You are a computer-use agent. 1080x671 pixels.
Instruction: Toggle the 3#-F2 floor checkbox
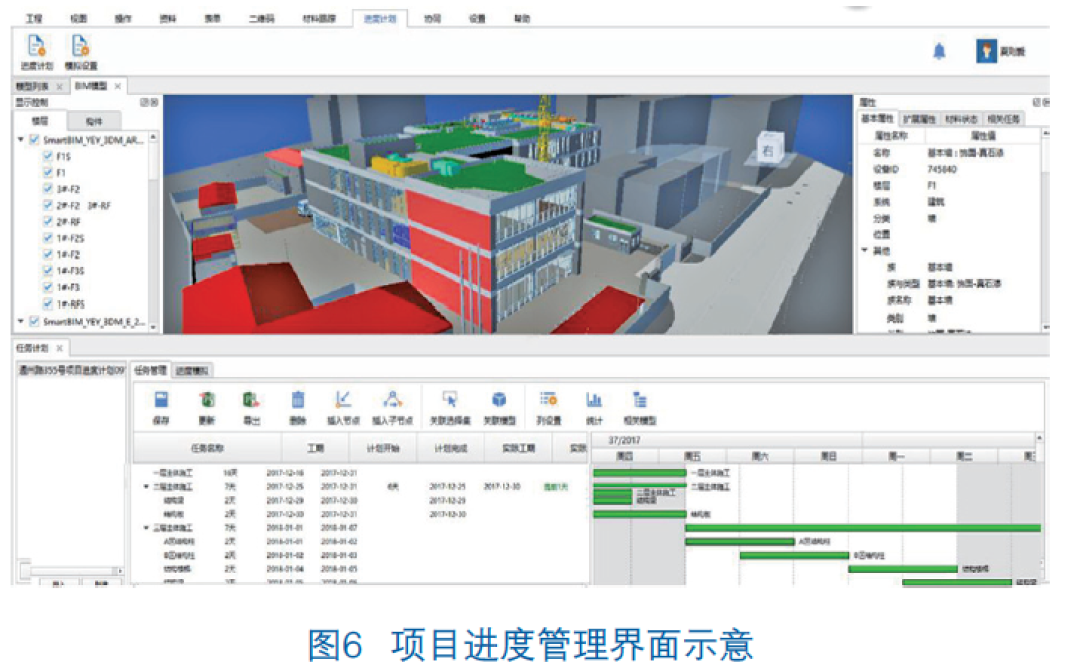[x=48, y=188]
